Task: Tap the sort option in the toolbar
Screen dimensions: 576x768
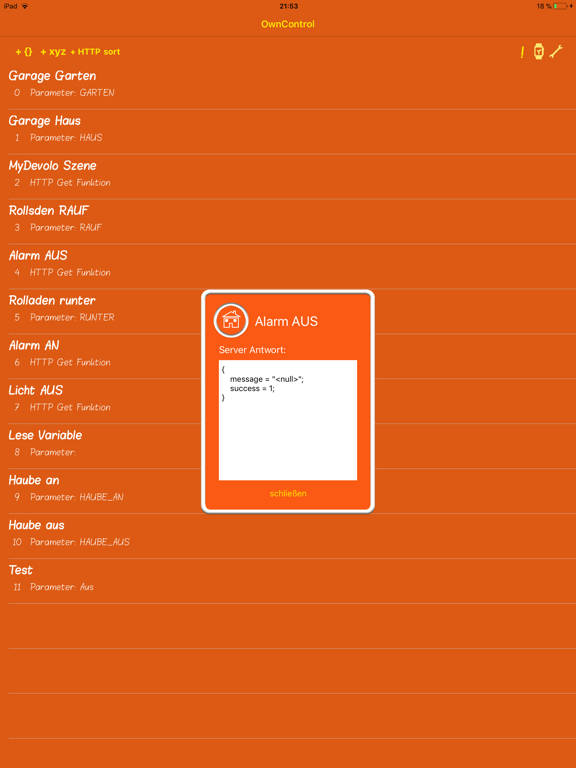Action: (112, 52)
